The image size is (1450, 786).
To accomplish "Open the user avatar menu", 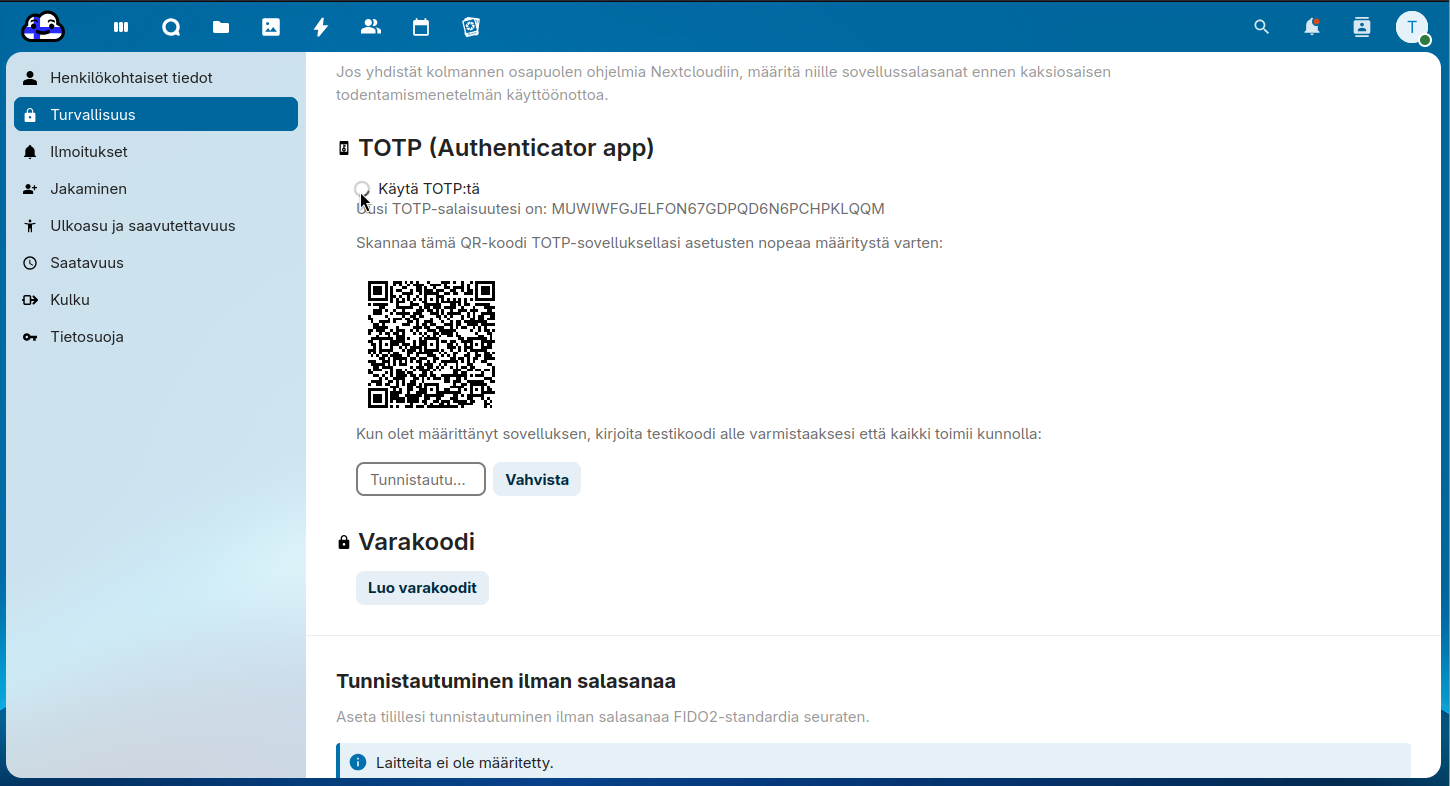I will point(1412,27).
